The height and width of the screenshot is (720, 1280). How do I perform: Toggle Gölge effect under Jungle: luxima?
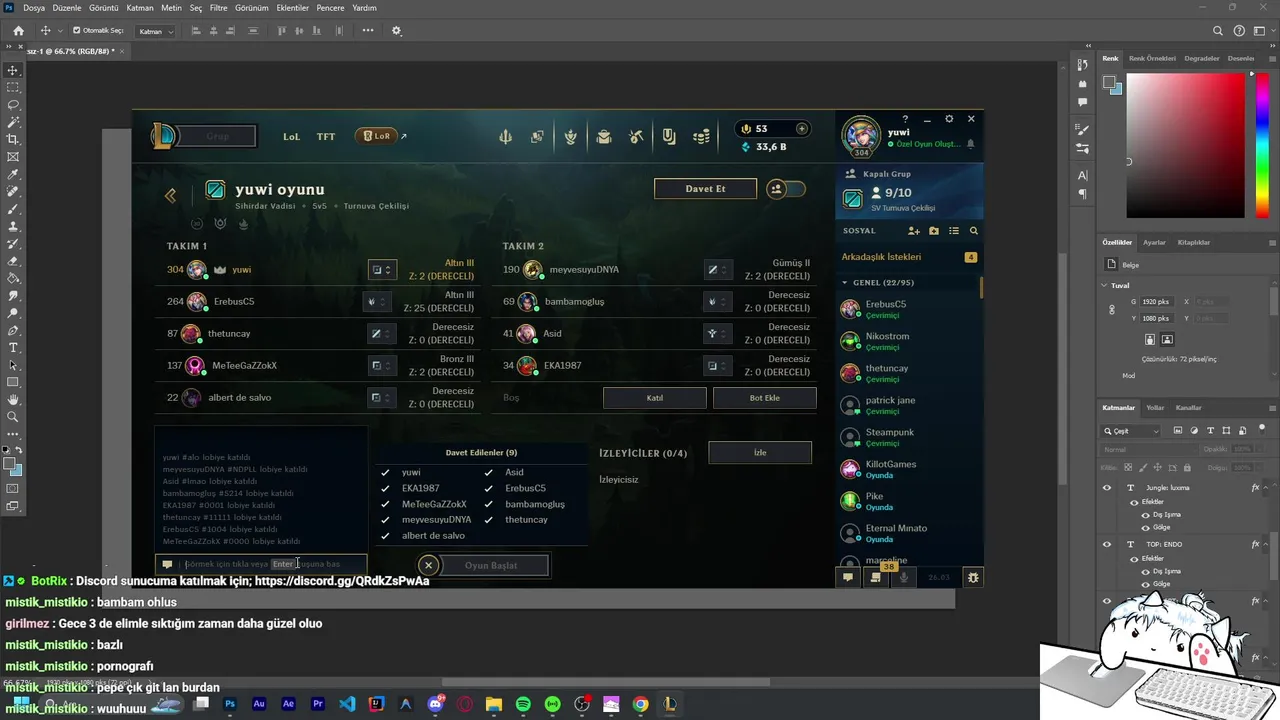1145,527
